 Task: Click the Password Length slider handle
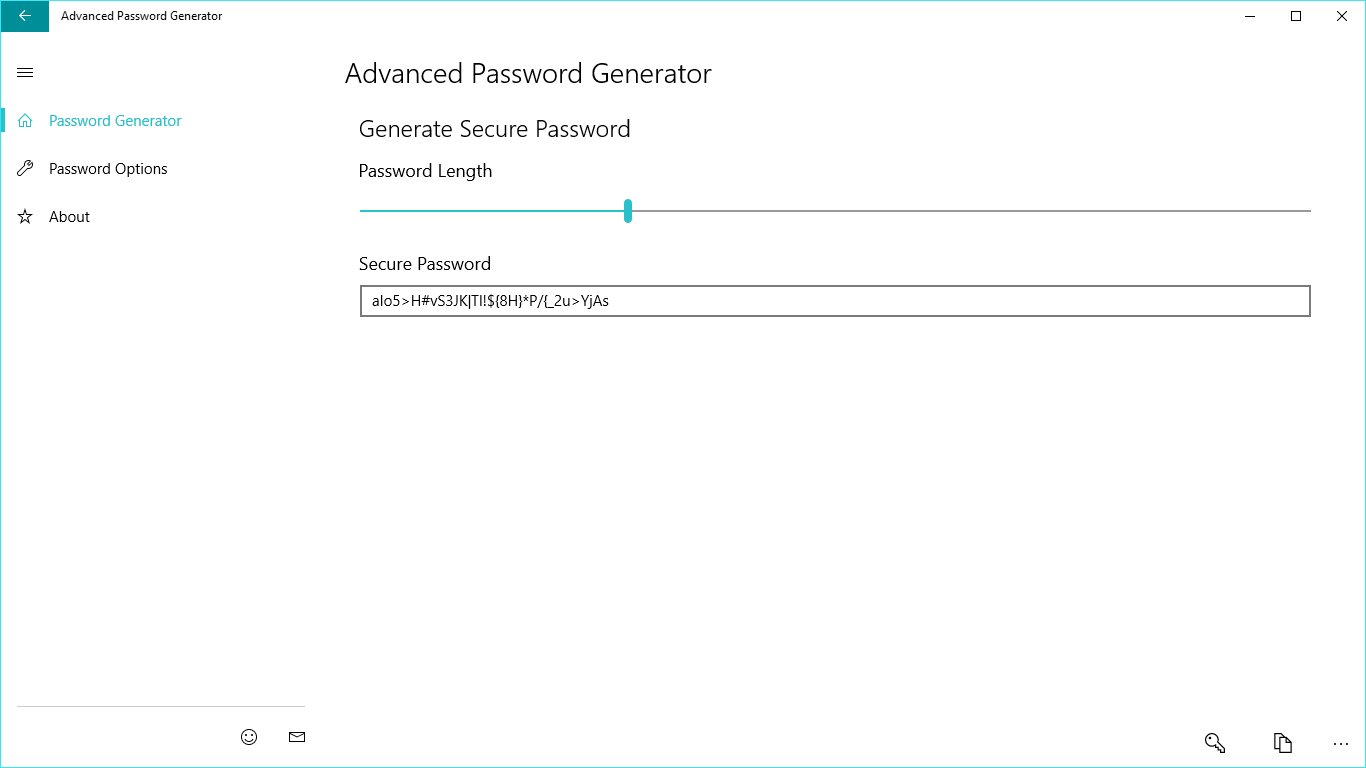click(x=628, y=211)
